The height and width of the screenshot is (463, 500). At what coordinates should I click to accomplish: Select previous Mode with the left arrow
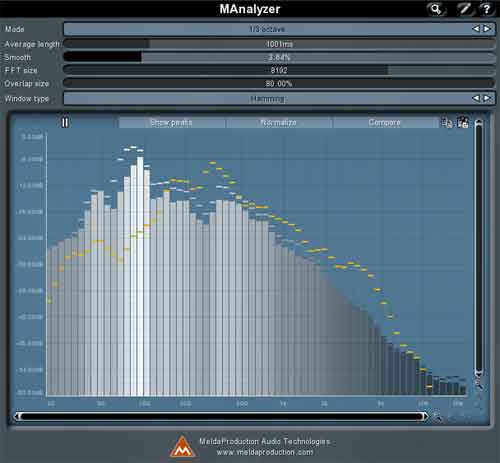click(476, 29)
